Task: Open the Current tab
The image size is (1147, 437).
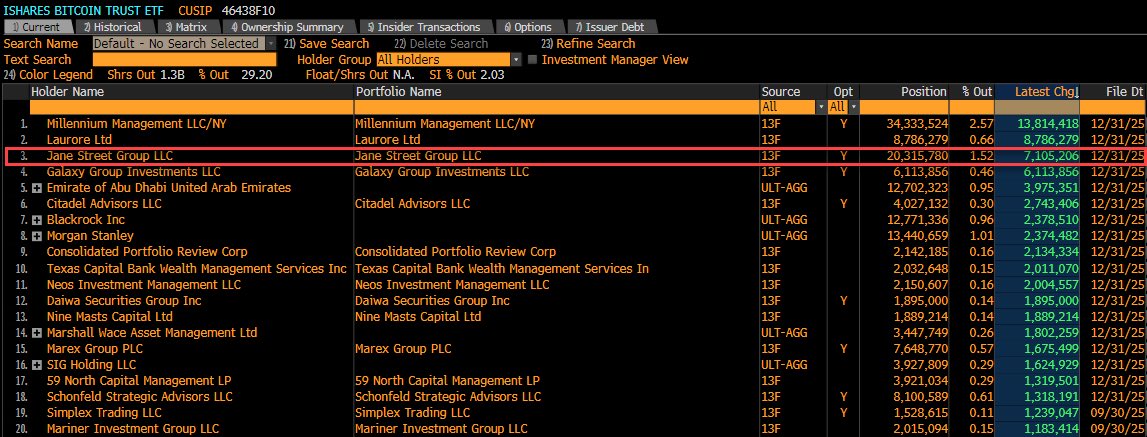Action: (x=38, y=27)
